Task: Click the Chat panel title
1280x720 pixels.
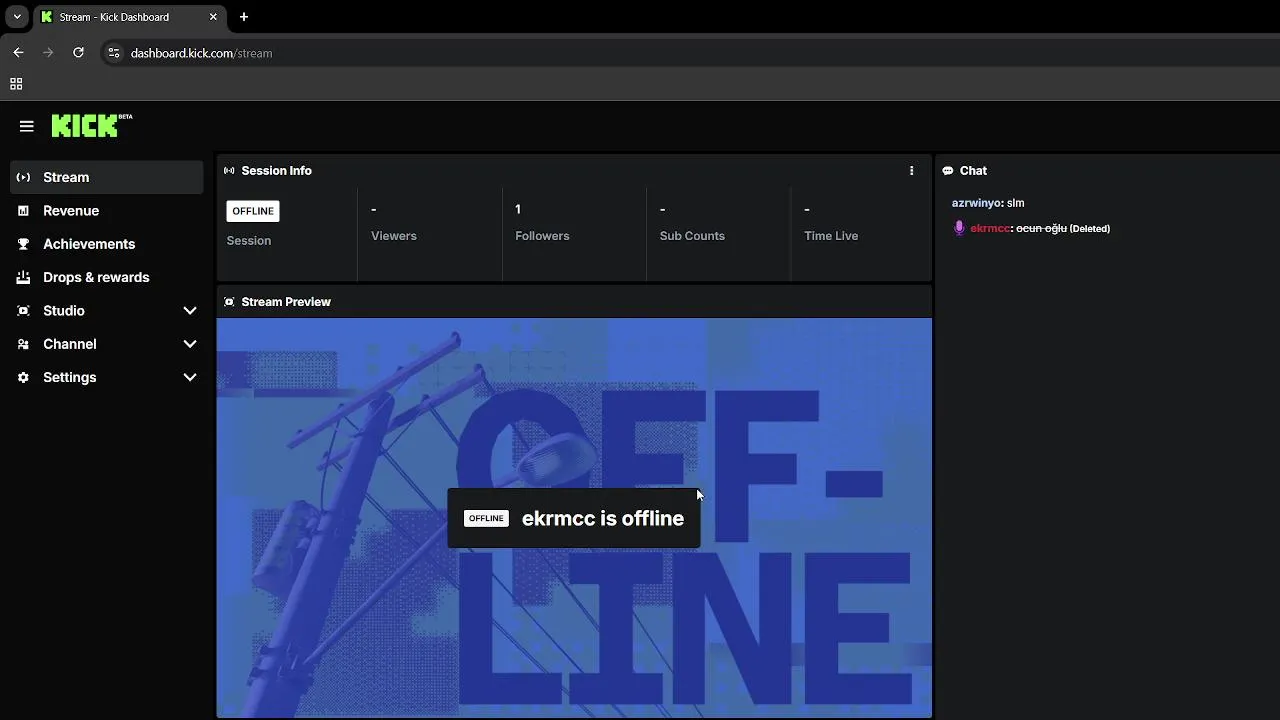Action: 973,171
